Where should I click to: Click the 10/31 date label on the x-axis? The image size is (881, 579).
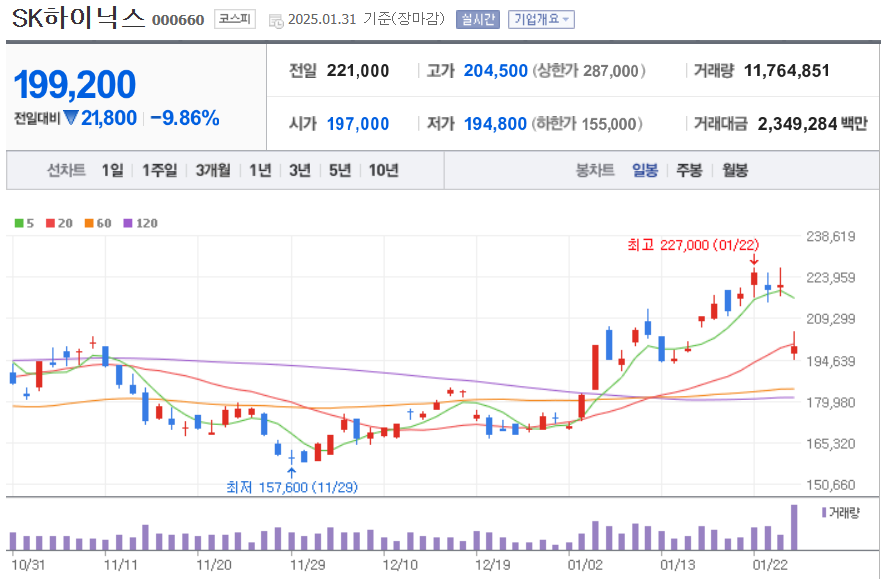[x=29, y=565]
